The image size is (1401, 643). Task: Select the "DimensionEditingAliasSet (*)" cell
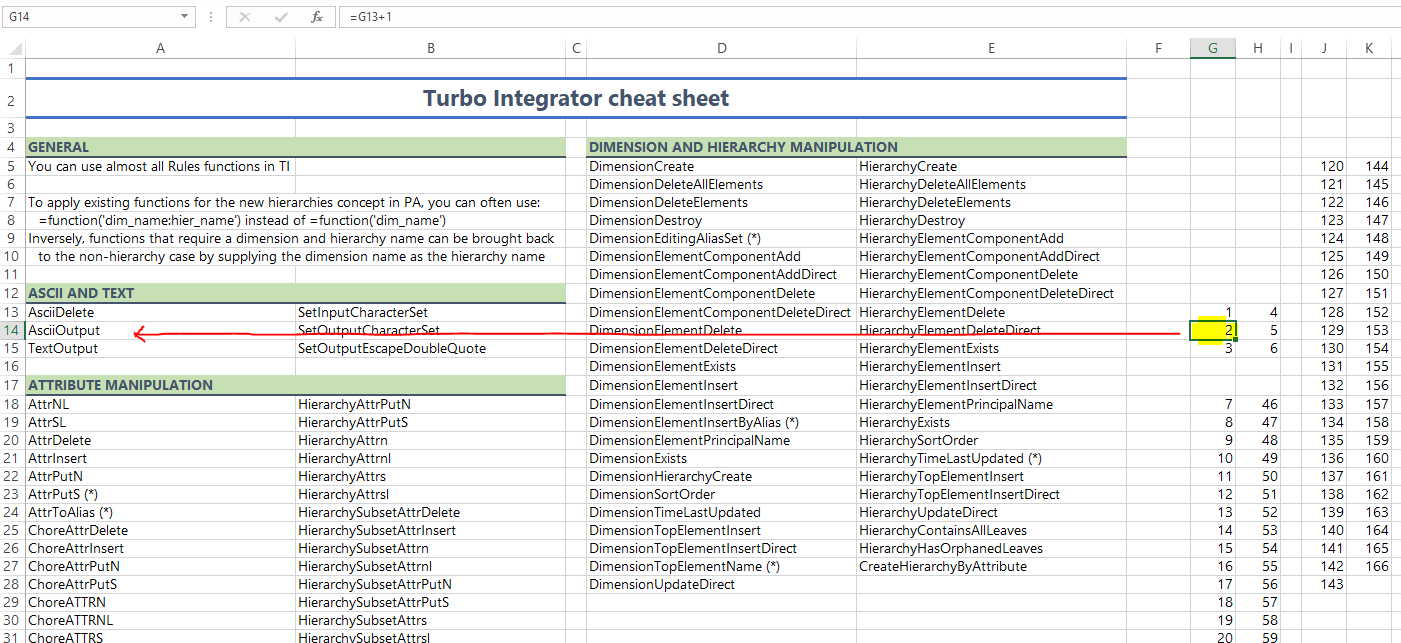click(x=722, y=238)
